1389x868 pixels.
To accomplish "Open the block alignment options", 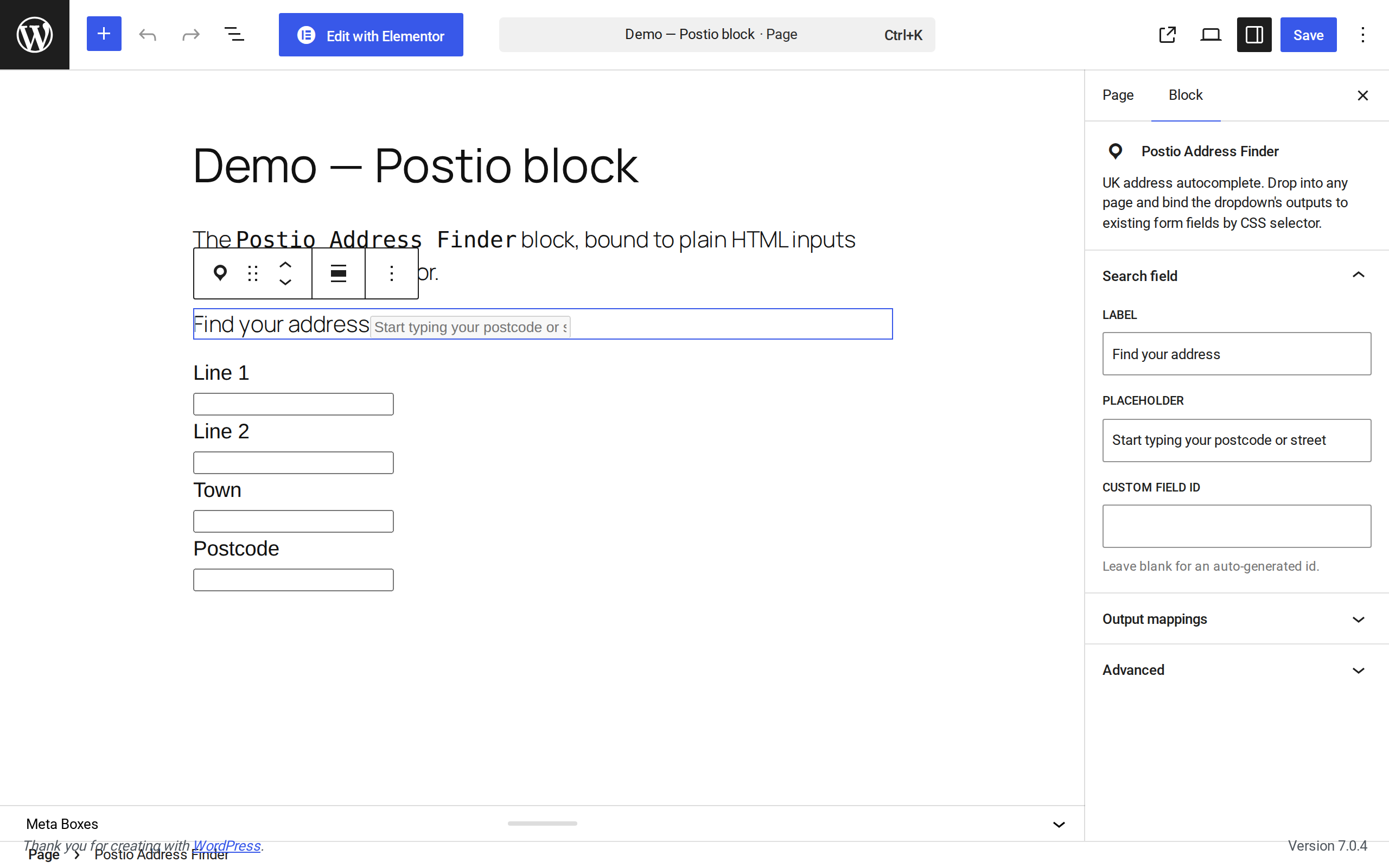I will (339, 273).
